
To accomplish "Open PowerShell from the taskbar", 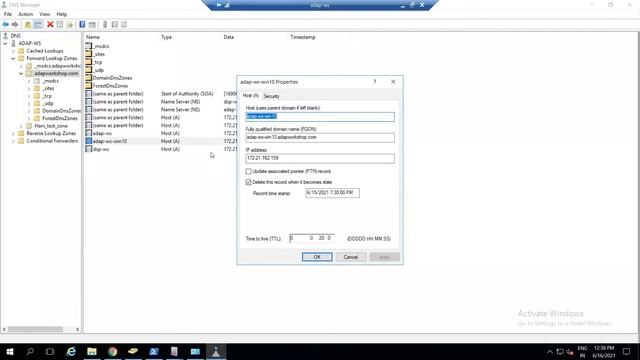I will [154, 351].
